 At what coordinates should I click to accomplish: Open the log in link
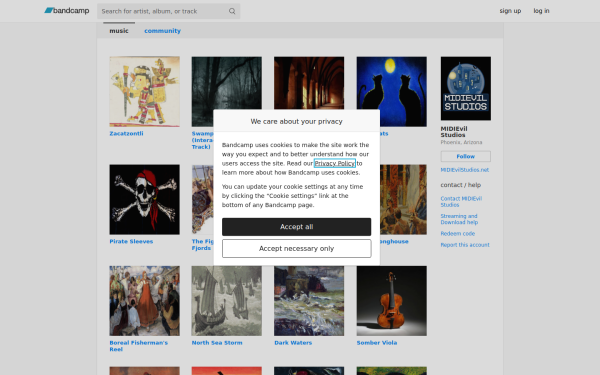[x=541, y=11]
